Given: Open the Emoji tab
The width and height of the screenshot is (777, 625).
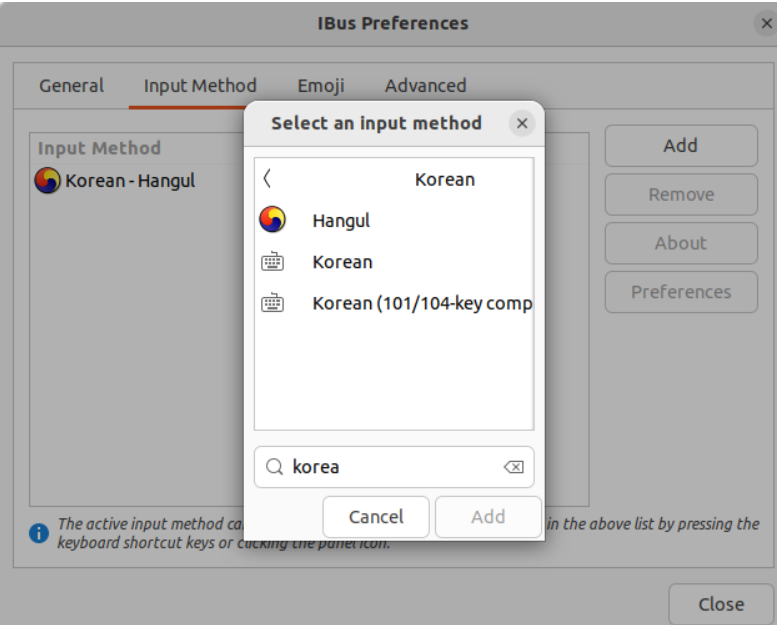Looking at the screenshot, I should 321,86.
